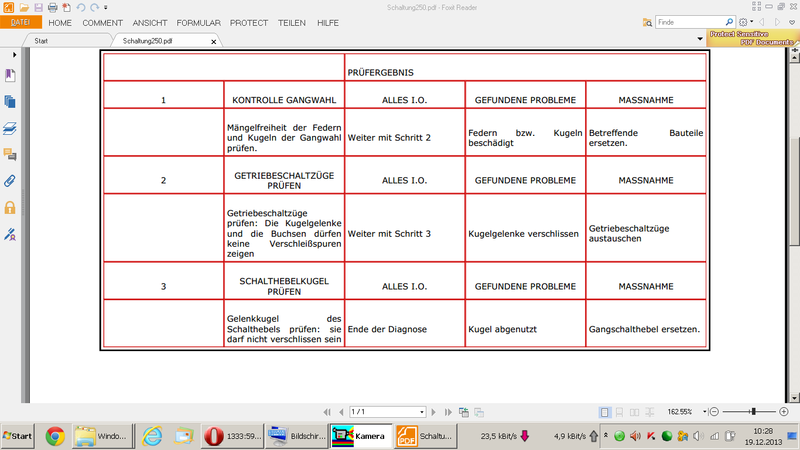Open the Attachments paperclip panel
800x450 pixels.
[x=11, y=181]
